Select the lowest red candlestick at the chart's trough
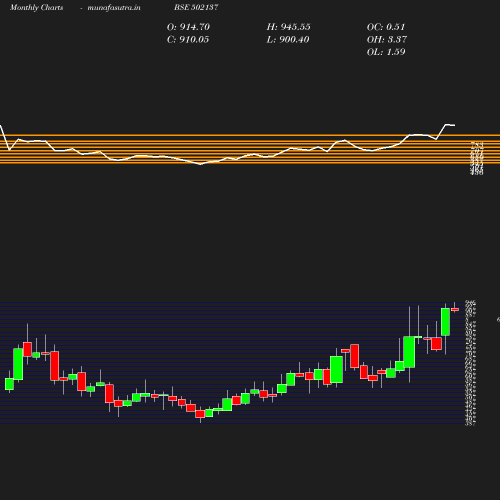Viewport: 500px width, 500px height. [200, 414]
